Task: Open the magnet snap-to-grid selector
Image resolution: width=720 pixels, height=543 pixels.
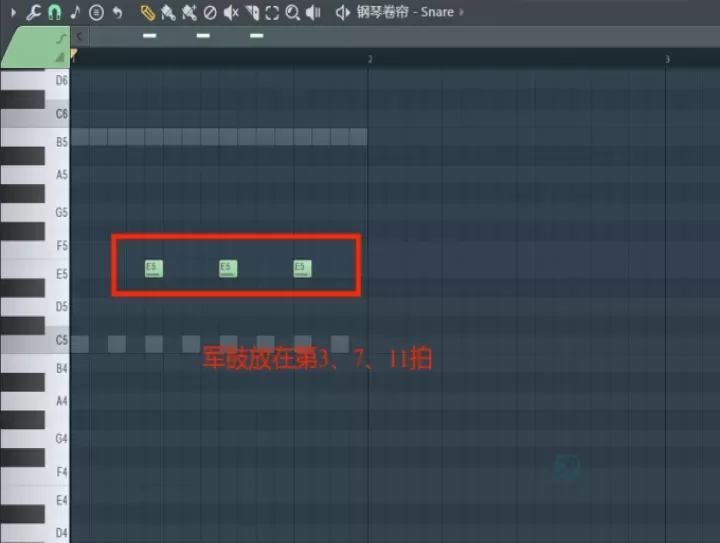Action: [x=54, y=12]
